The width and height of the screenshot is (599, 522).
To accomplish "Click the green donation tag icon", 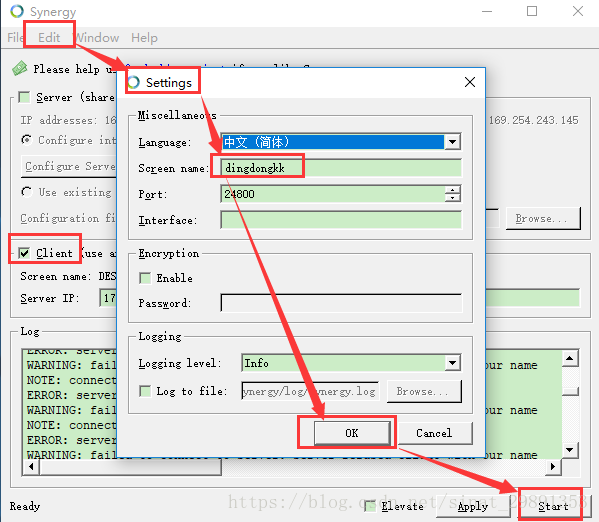I will 19,68.
